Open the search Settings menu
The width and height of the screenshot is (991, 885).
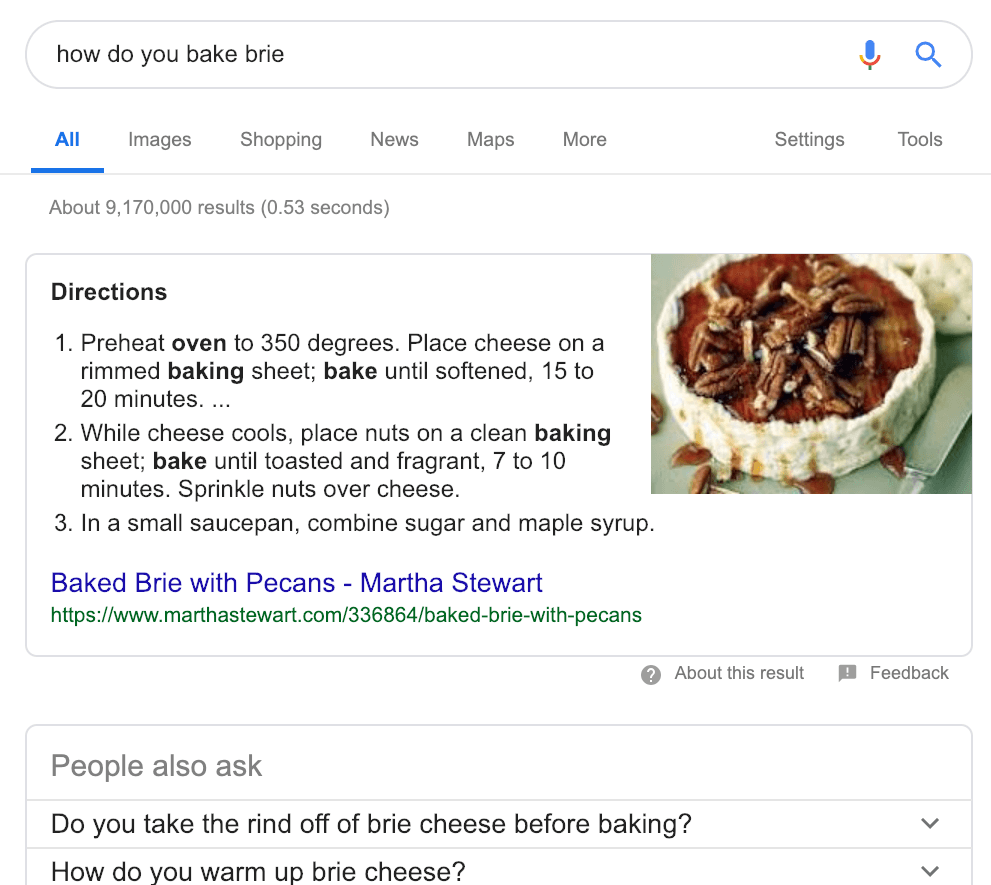click(809, 140)
